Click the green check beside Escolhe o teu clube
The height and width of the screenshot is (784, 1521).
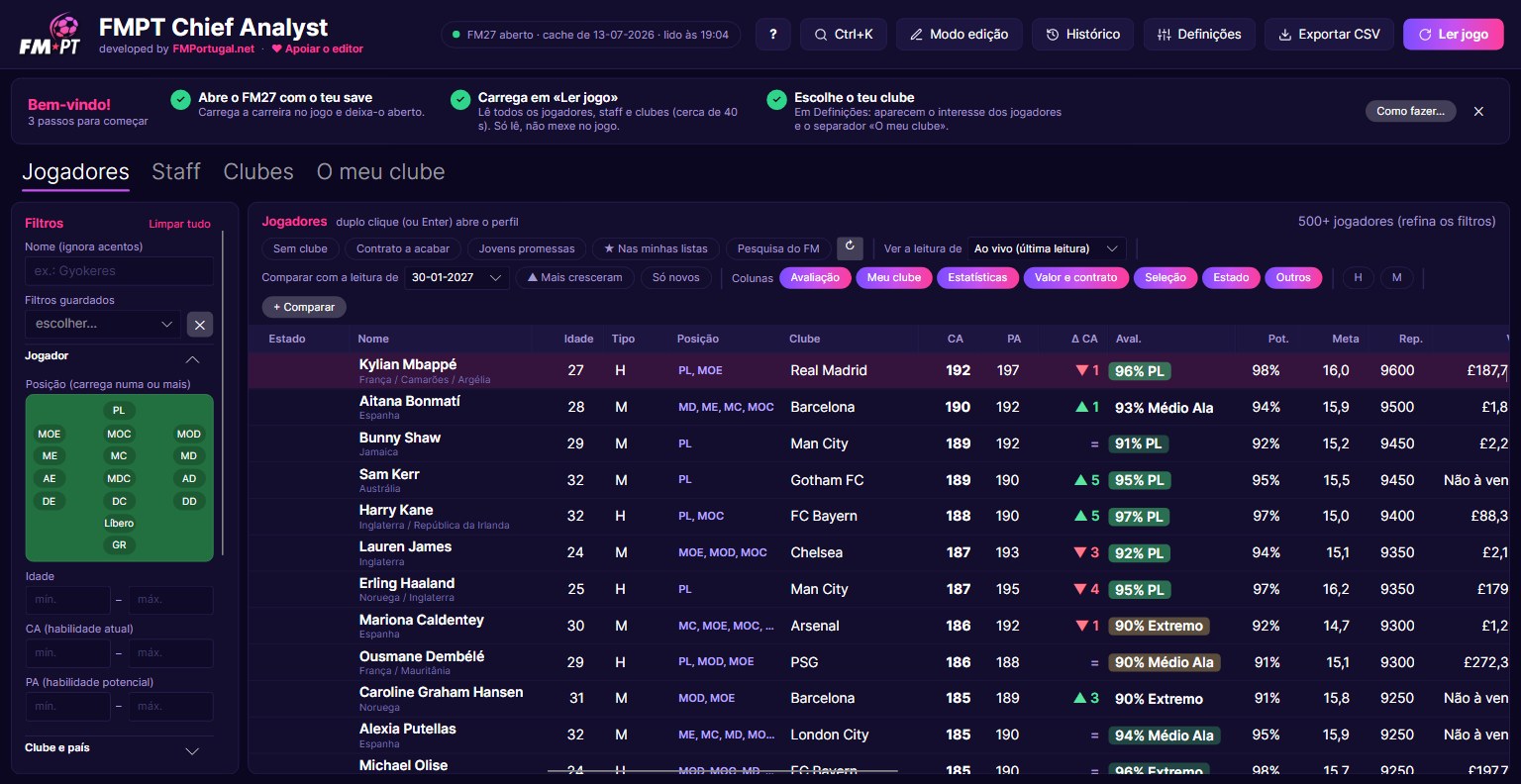pyautogui.click(x=776, y=100)
